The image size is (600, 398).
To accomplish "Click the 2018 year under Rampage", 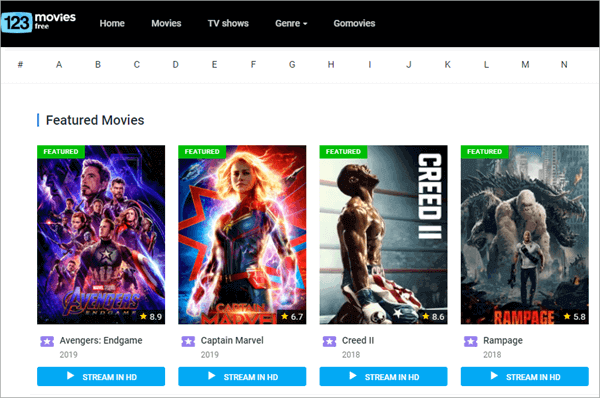I will click(492, 355).
